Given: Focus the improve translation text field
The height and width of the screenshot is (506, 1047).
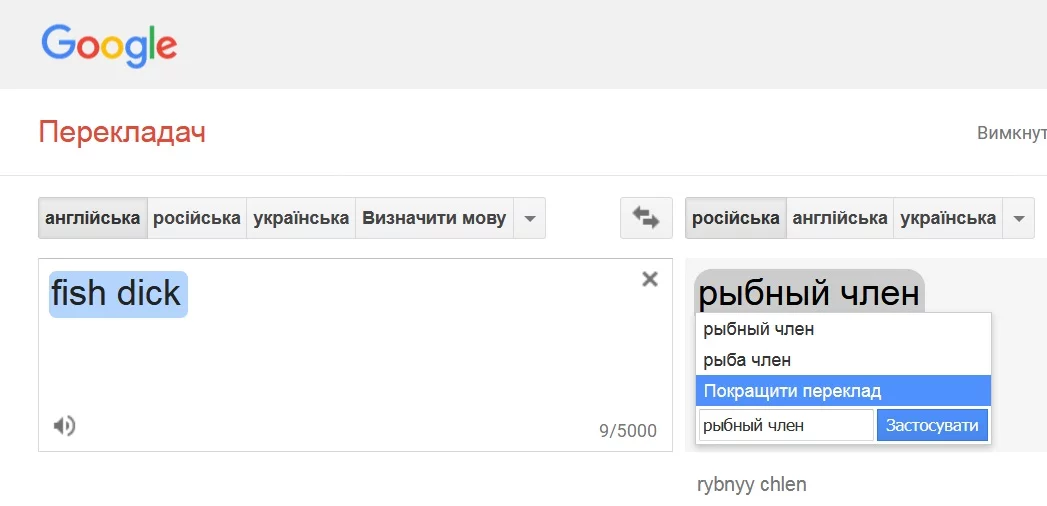Looking at the screenshot, I should 786,425.
